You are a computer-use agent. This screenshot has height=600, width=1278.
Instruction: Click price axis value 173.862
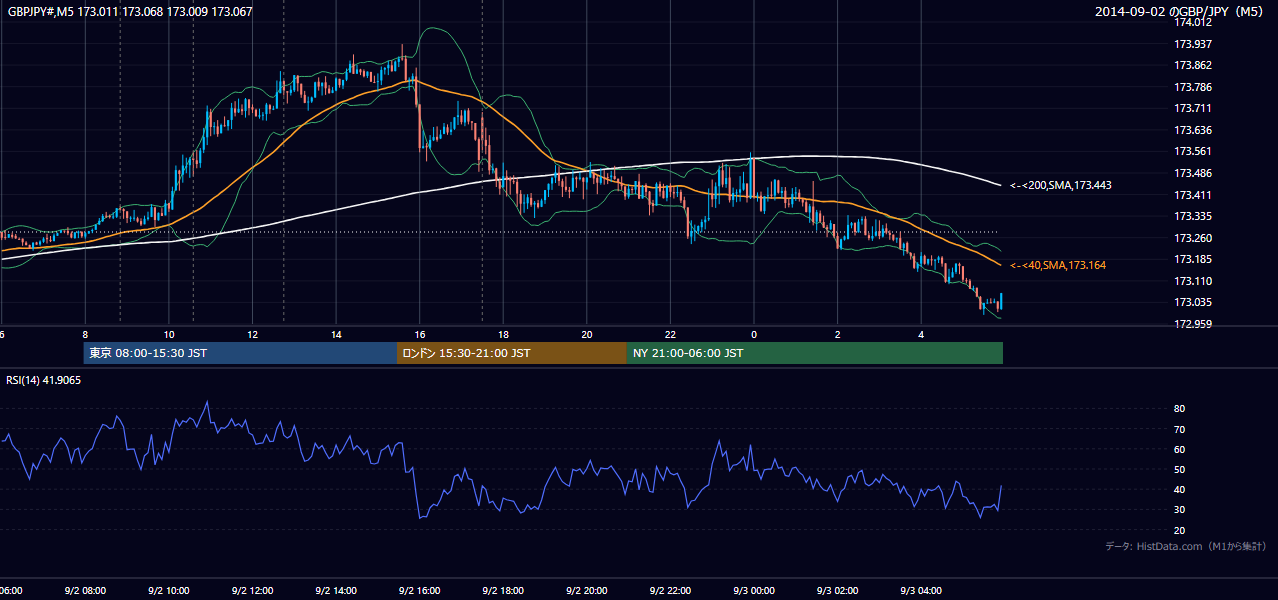pyautogui.click(x=1193, y=65)
